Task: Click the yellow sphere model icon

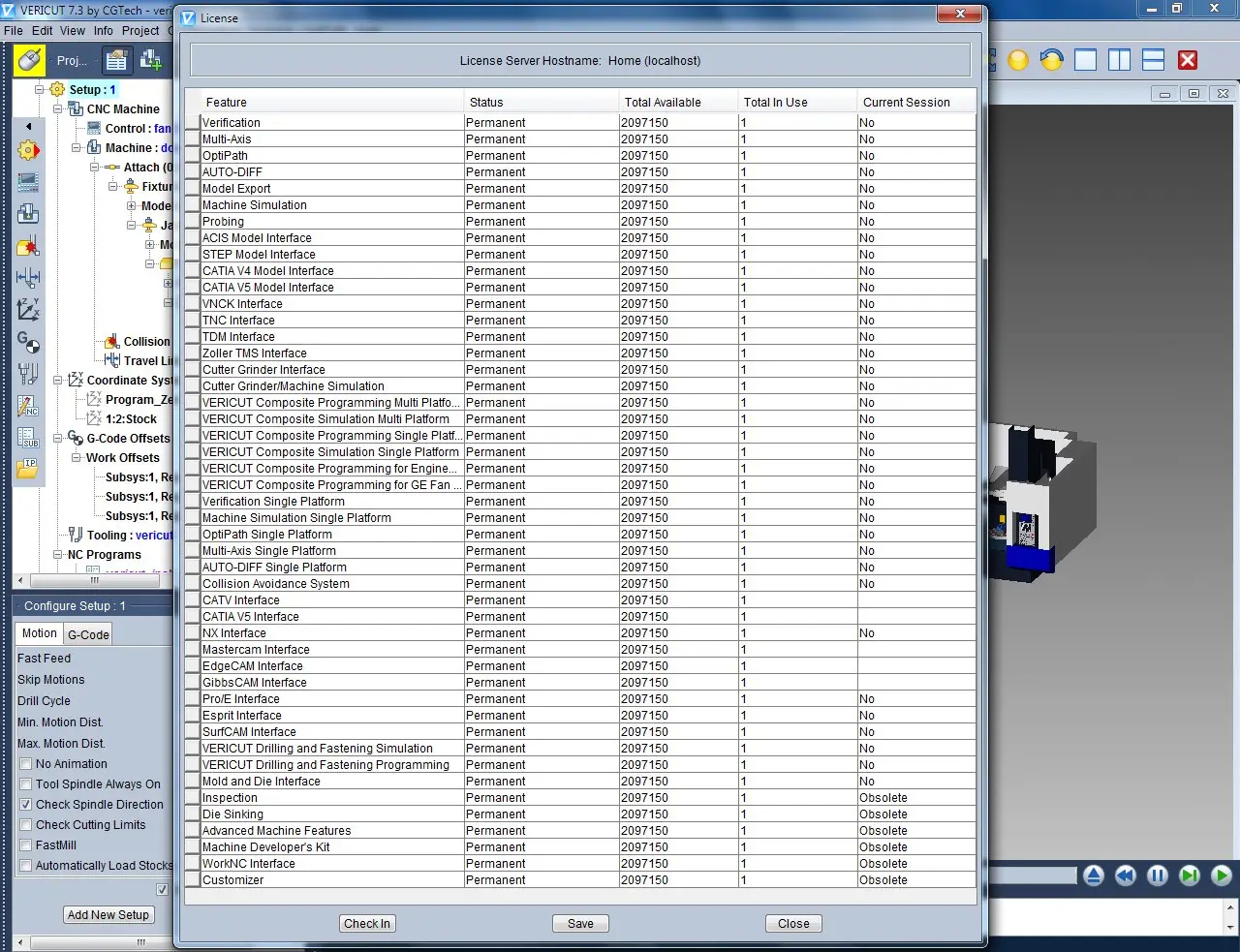Action: [1018, 60]
